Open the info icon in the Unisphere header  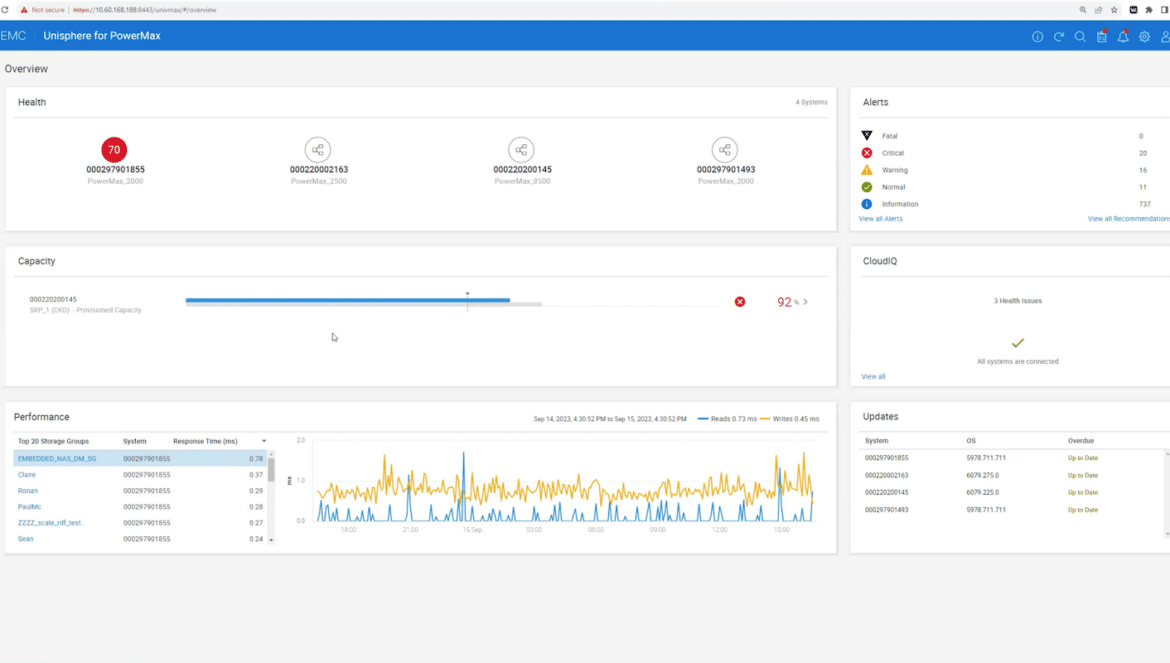click(x=1037, y=37)
